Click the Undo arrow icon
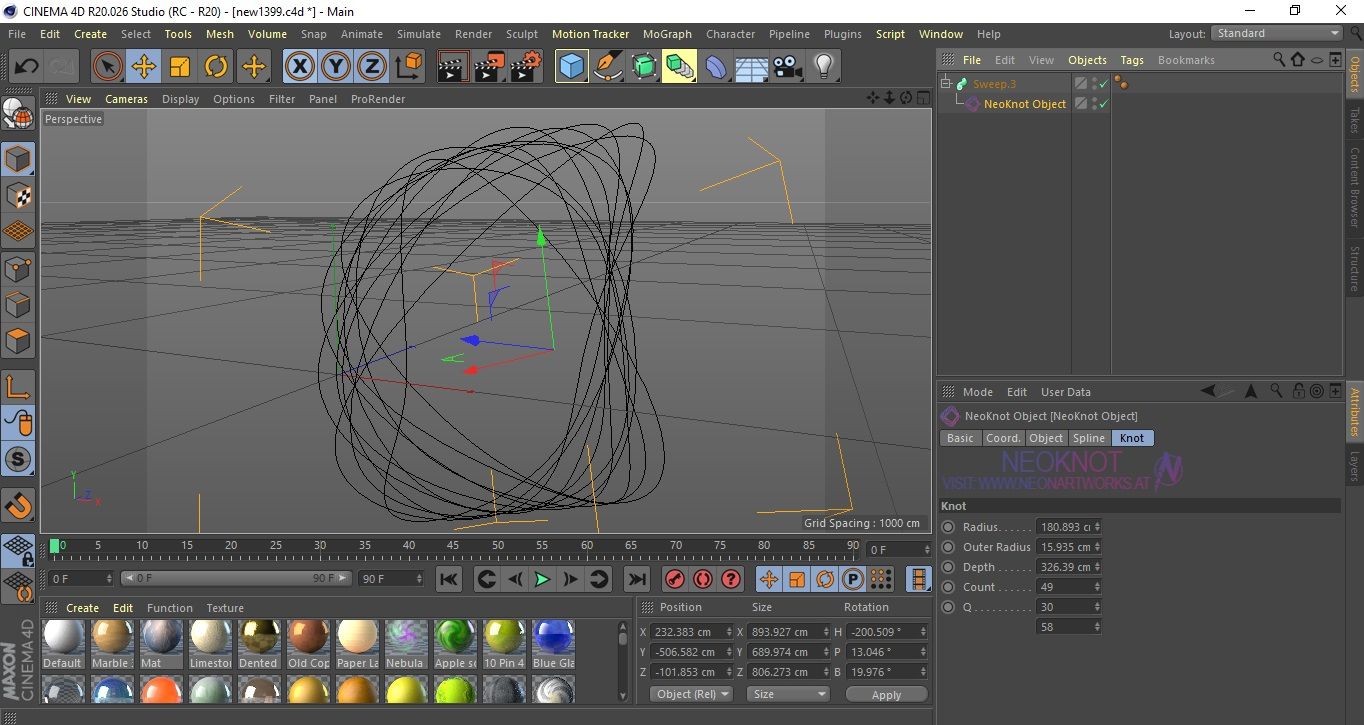This screenshot has height=725, width=1364. pyautogui.click(x=26, y=67)
